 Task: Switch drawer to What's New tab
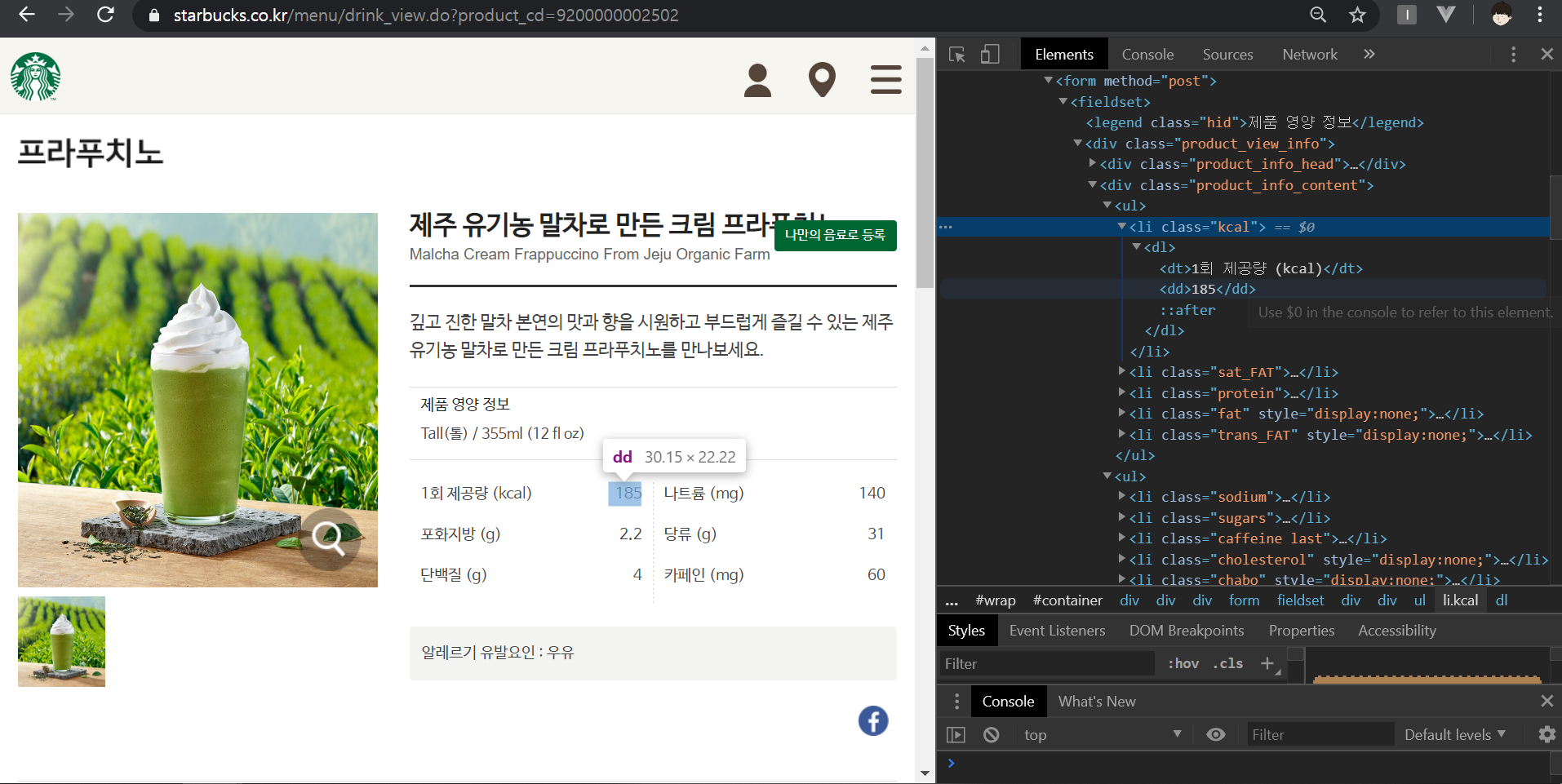click(1097, 702)
